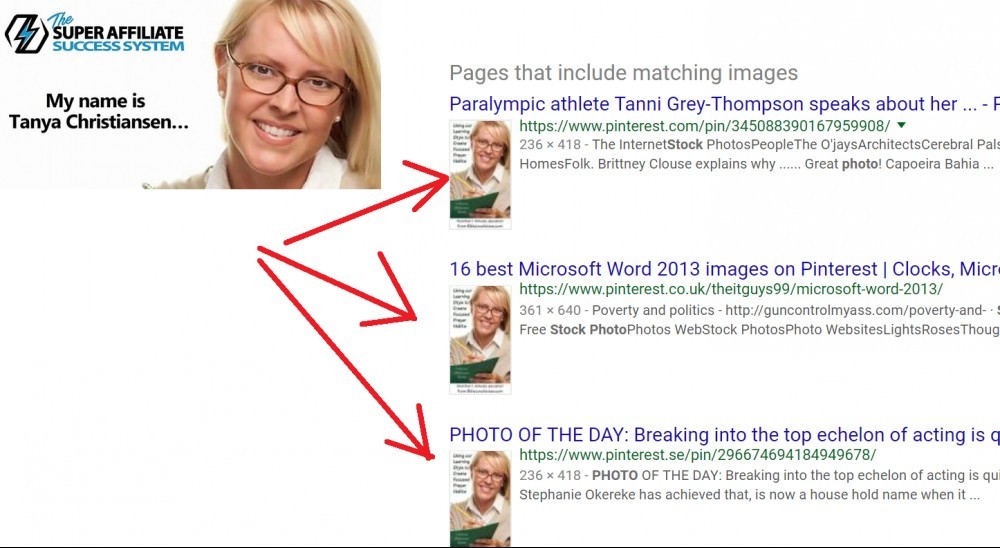The width and height of the screenshot is (1000, 548).
Task: Click the pinterest.com/pin/345088390167959908 URL
Action: pos(704,126)
